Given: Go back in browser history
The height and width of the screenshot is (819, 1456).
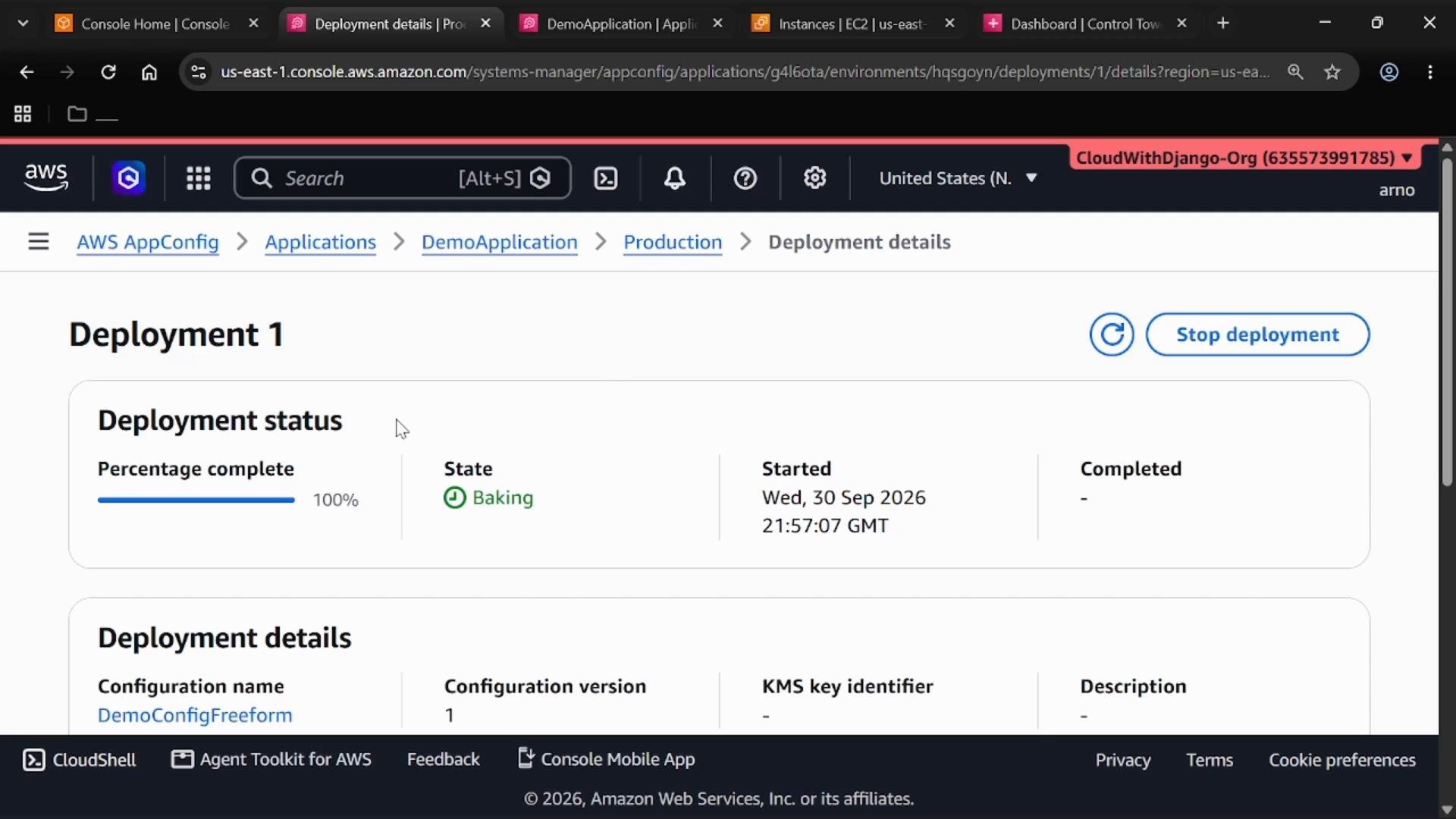Looking at the screenshot, I should (27, 72).
